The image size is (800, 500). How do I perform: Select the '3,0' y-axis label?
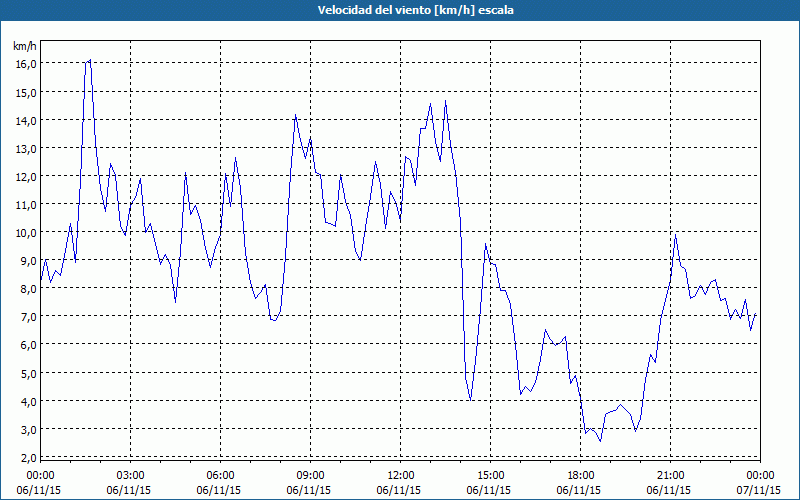tap(28, 430)
